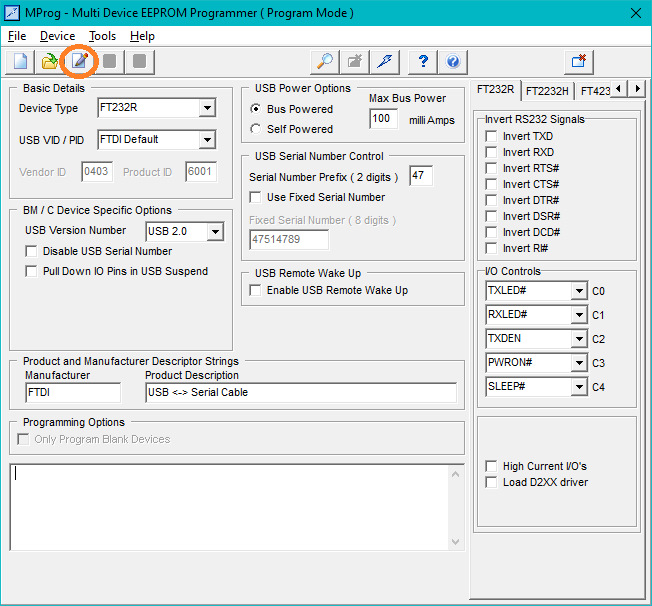The image size is (652, 606).
Task: Check Invert RTS#
Action: tap(491, 168)
